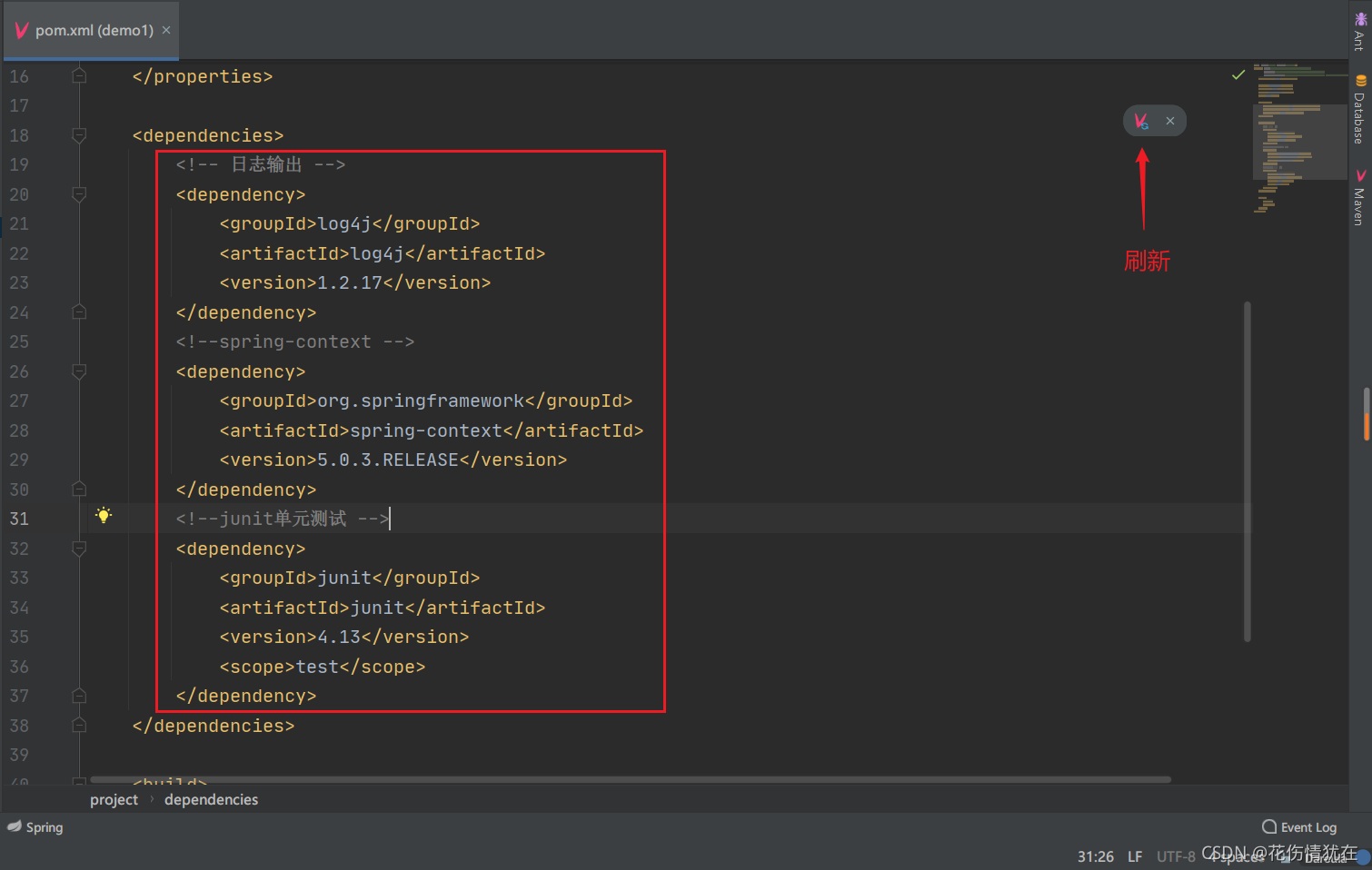Click the UTF-8 encoding indicator

click(1176, 856)
